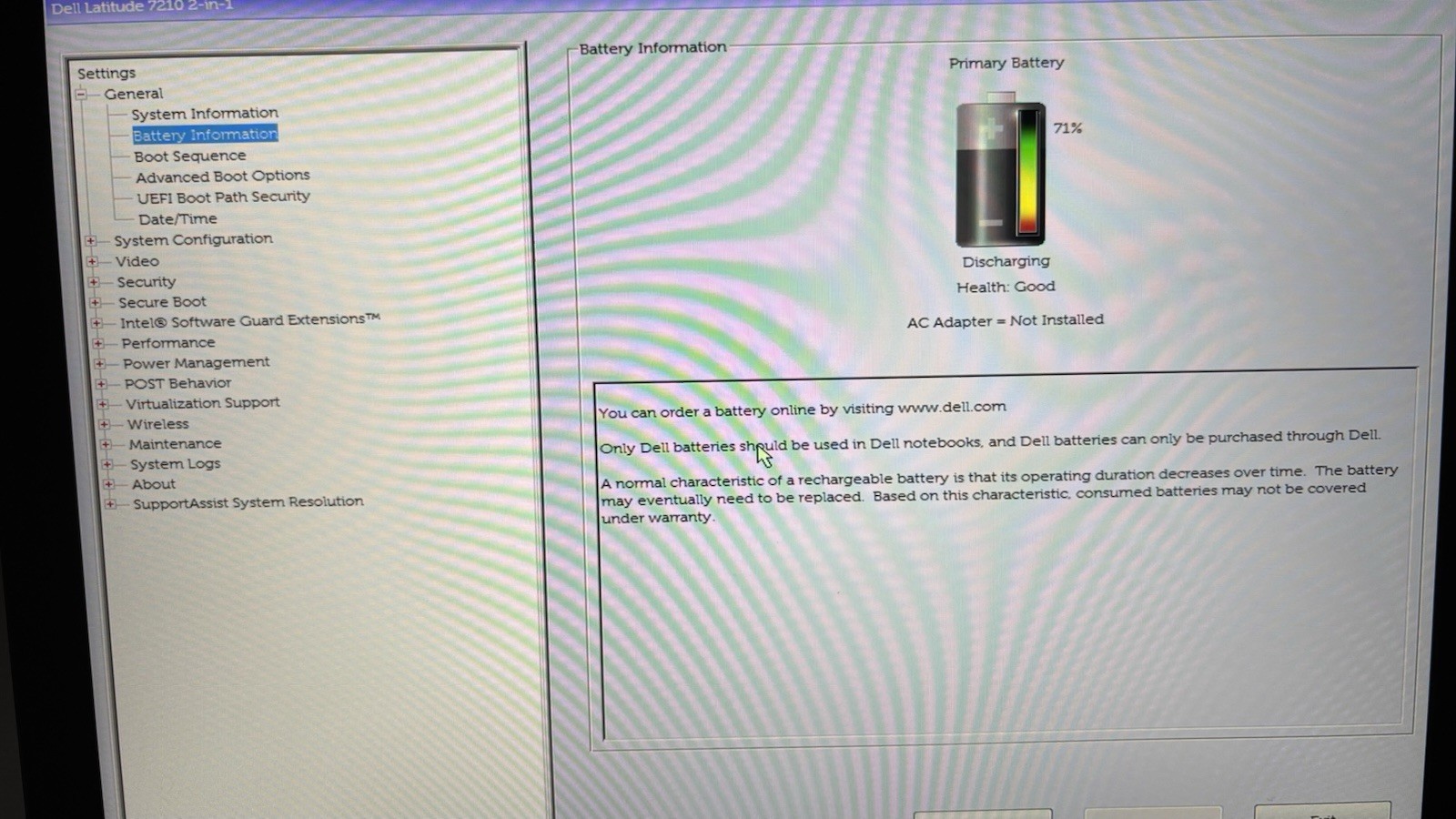Viewport: 1456px width, 819px height.
Task: Select the Power Management category
Action: pos(197,362)
